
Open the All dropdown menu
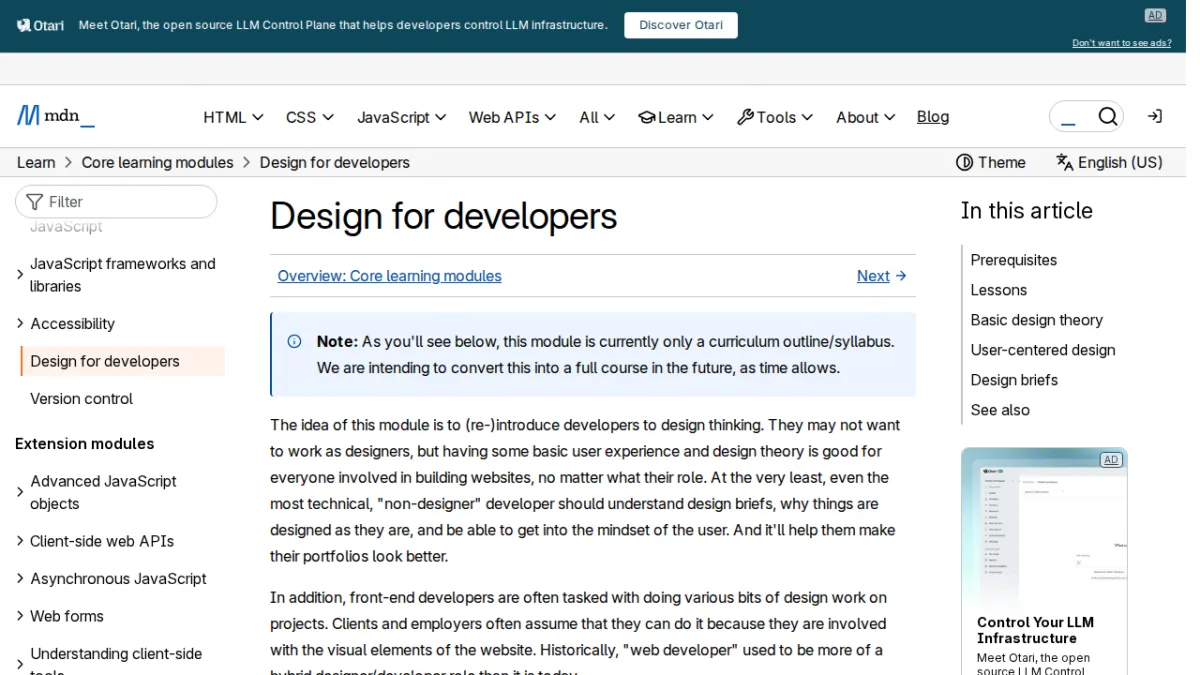(597, 117)
